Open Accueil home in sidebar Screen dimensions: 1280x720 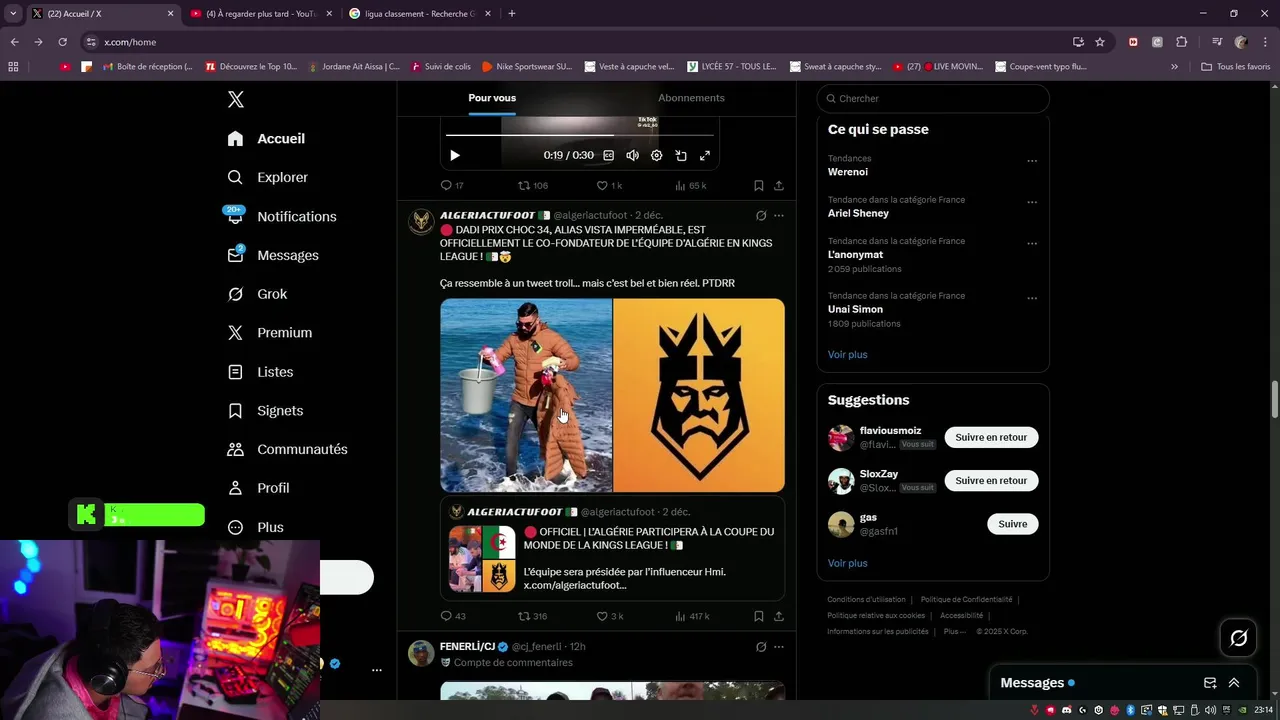click(x=266, y=139)
